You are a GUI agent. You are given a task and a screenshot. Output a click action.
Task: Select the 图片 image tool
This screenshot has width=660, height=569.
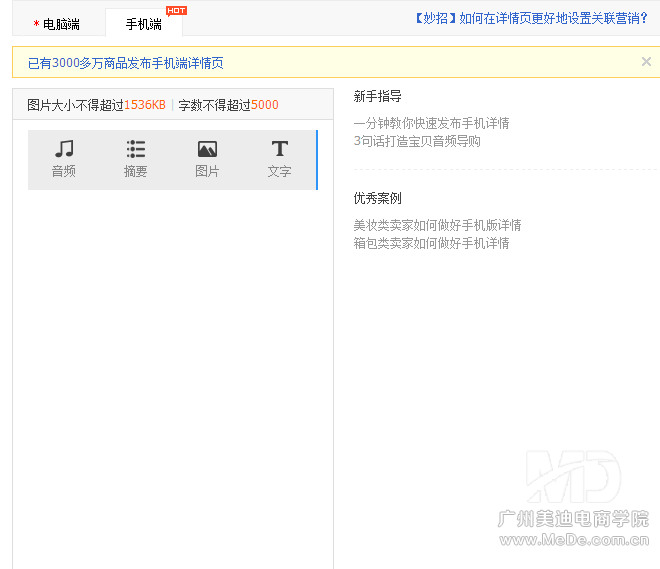[x=207, y=159]
